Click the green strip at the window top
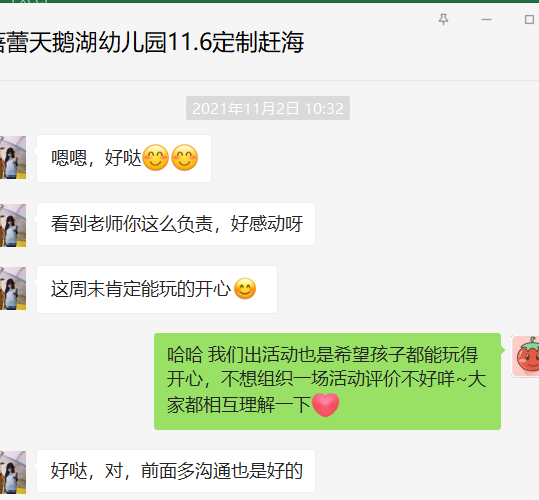 coord(270,1)
